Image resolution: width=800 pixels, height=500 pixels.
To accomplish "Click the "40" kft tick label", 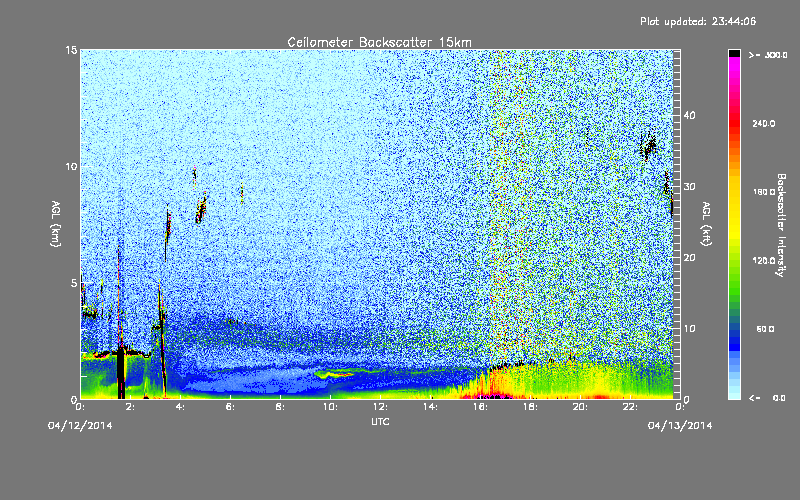I will coord(689,115).
